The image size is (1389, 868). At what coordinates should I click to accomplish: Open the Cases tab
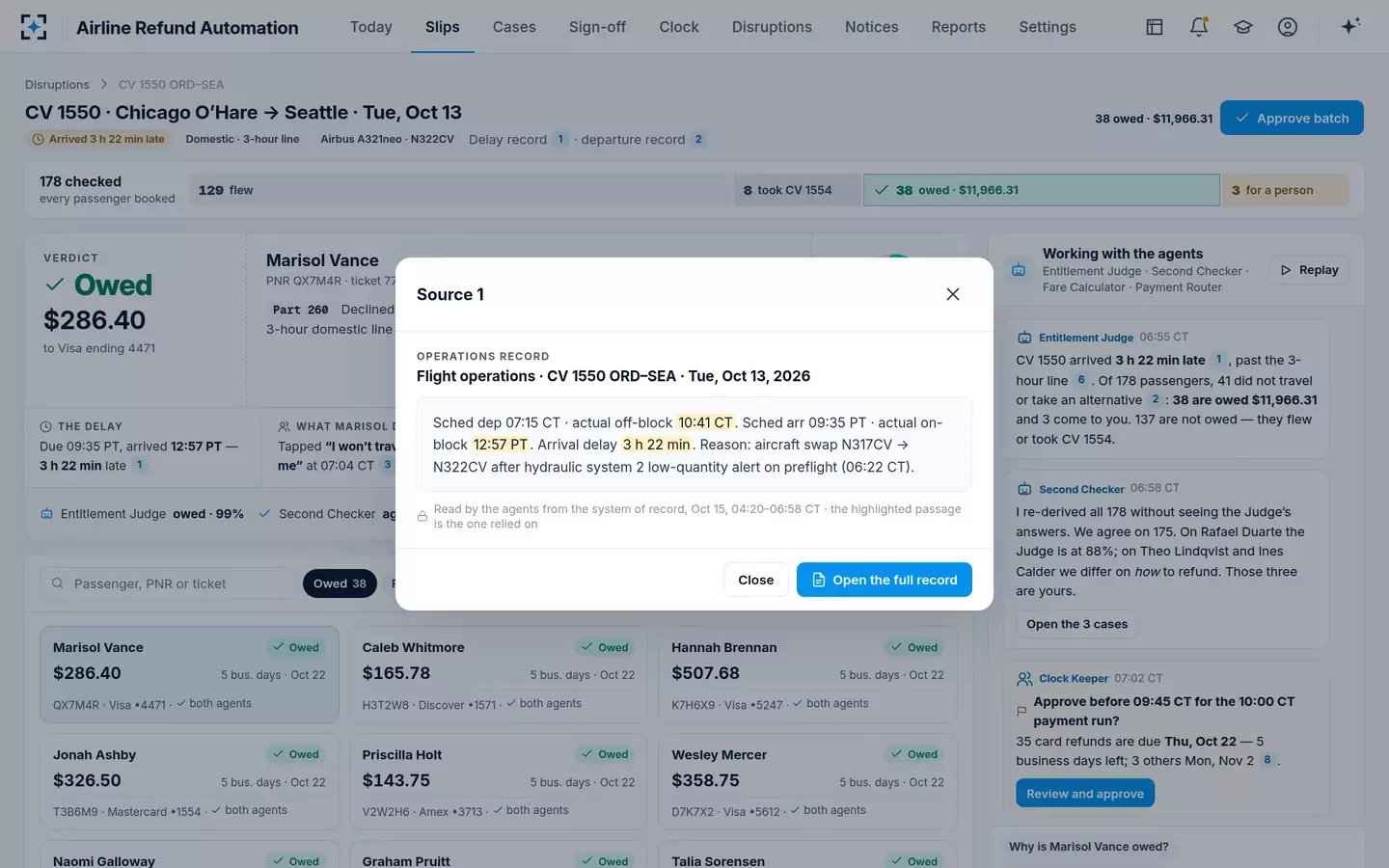[514, 27]
